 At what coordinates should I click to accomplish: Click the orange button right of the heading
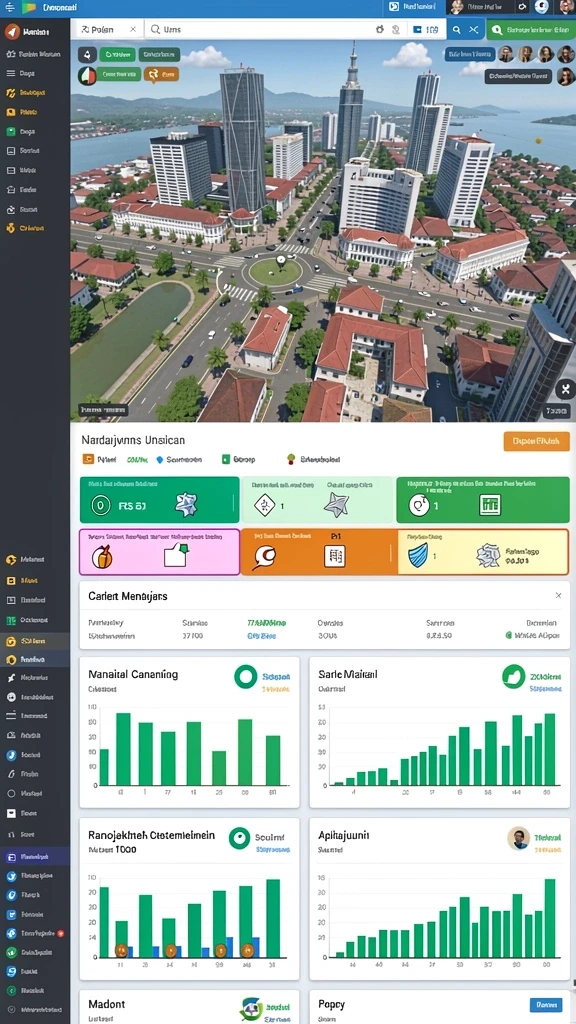tap(536, 441)
